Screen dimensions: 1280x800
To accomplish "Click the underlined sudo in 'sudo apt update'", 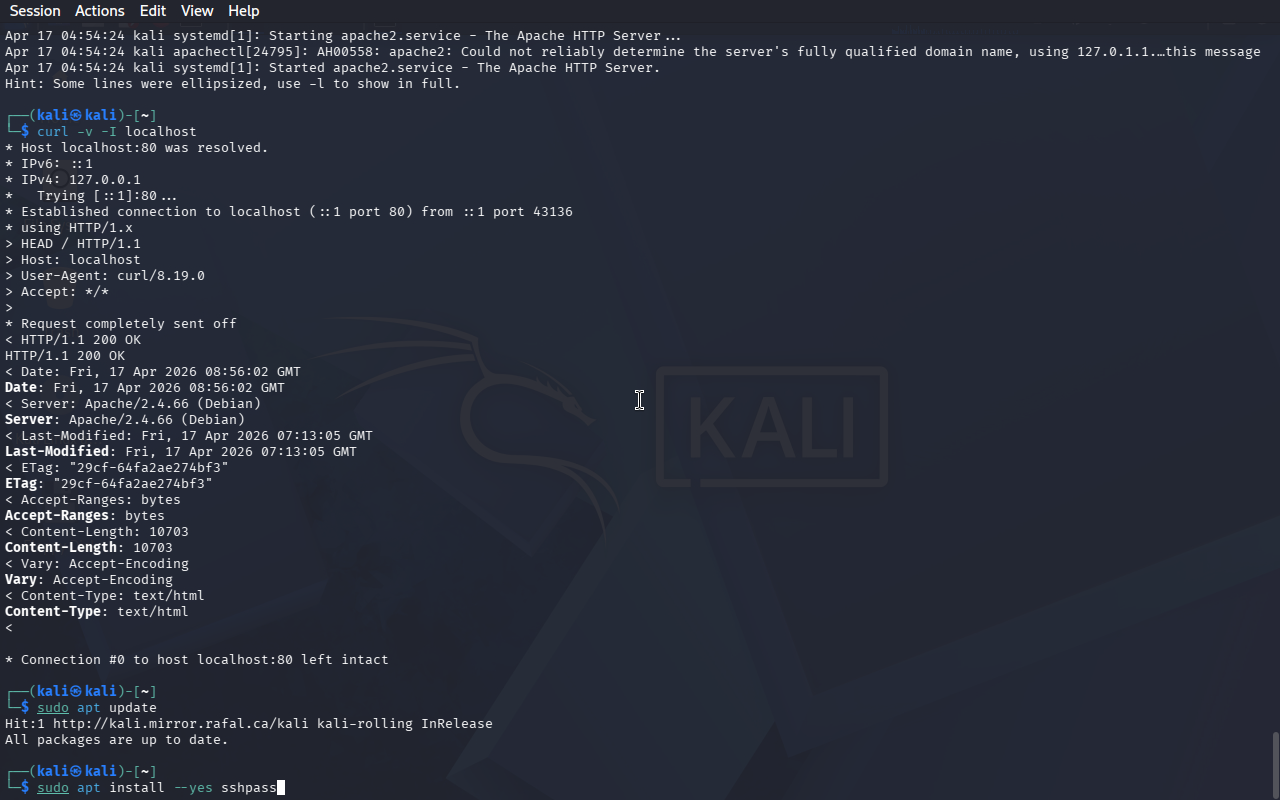I will [53, 707].
